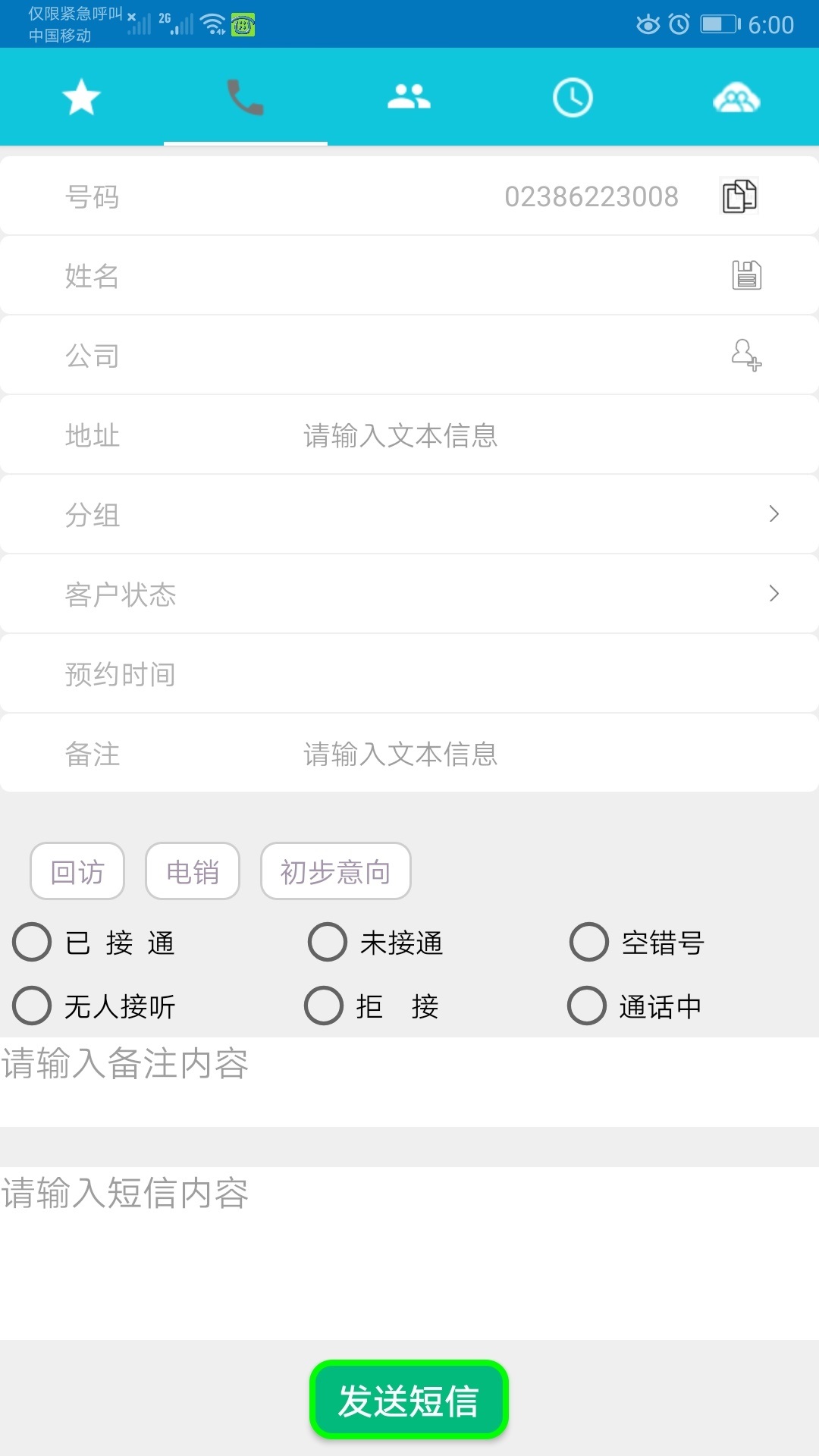Choose the 空错号 radio option
Screen dimensions: 819x1456
589,943
